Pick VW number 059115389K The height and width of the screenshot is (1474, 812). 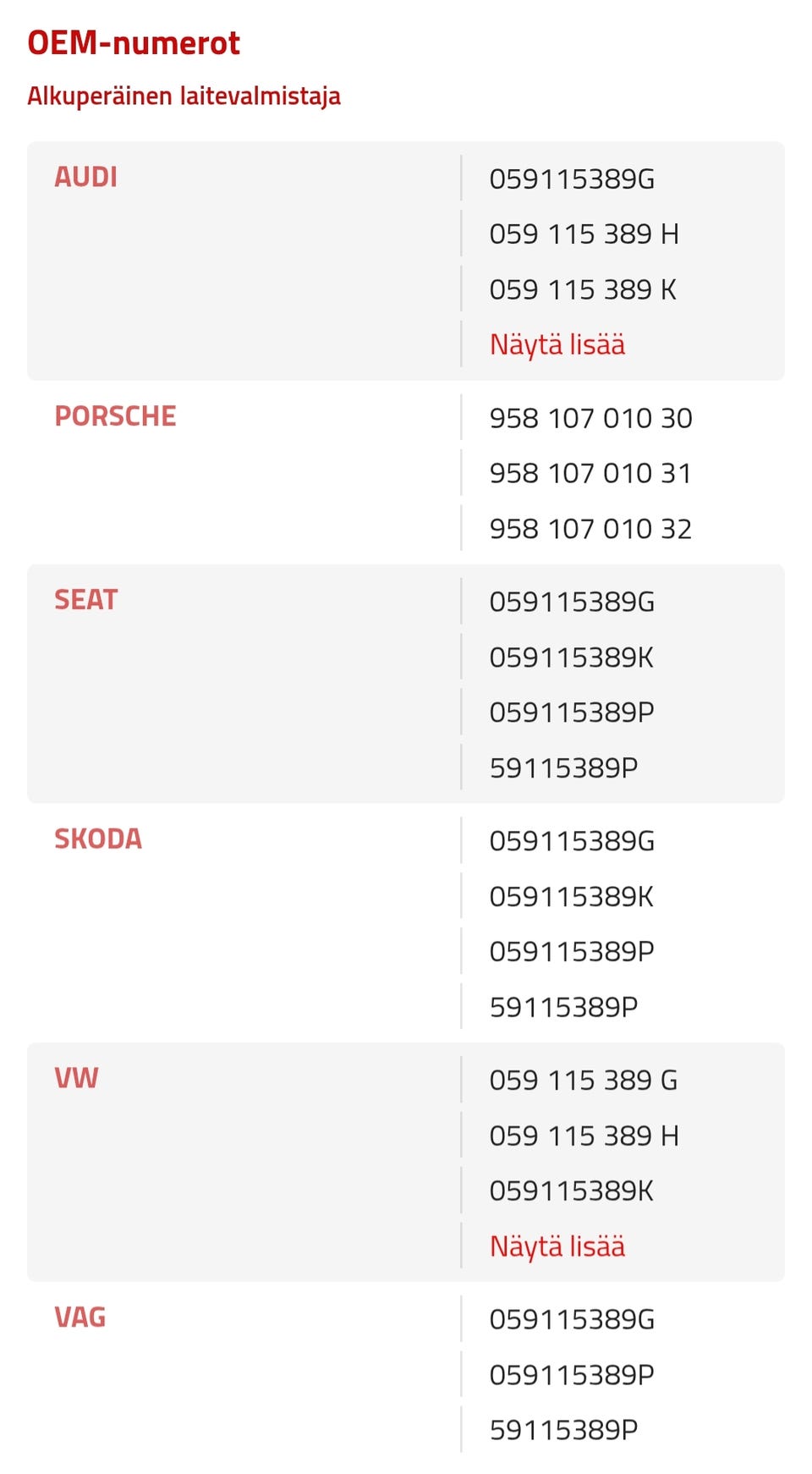pos(572,1191)
